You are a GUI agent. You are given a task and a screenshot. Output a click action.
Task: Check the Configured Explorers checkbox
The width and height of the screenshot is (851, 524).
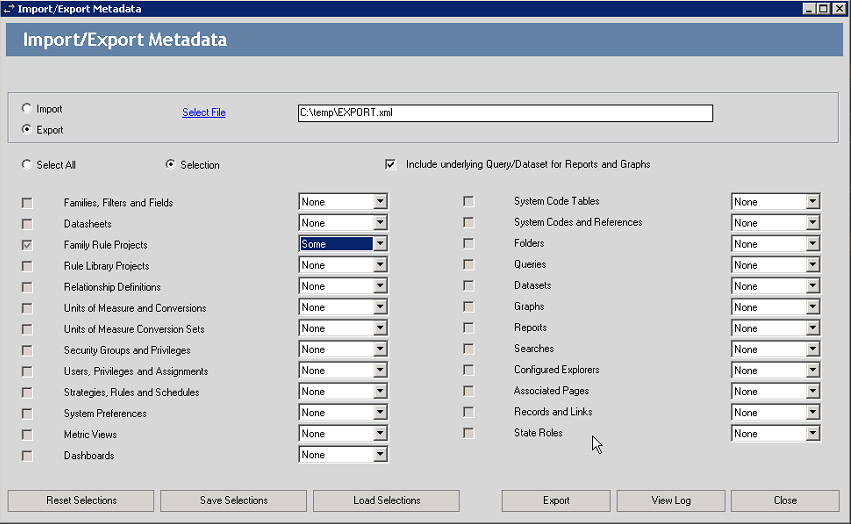tap(469, 370)
